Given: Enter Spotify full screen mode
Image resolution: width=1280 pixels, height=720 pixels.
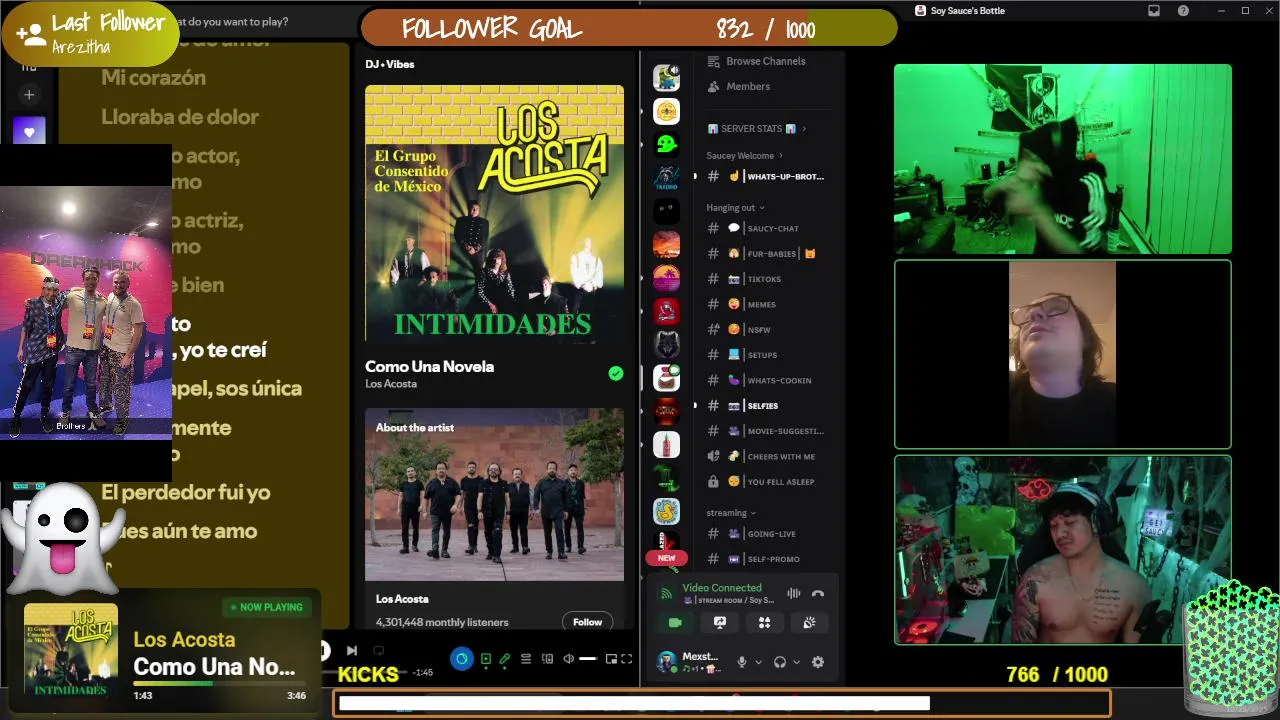Looking at the screenshot, I should point(627,659).
